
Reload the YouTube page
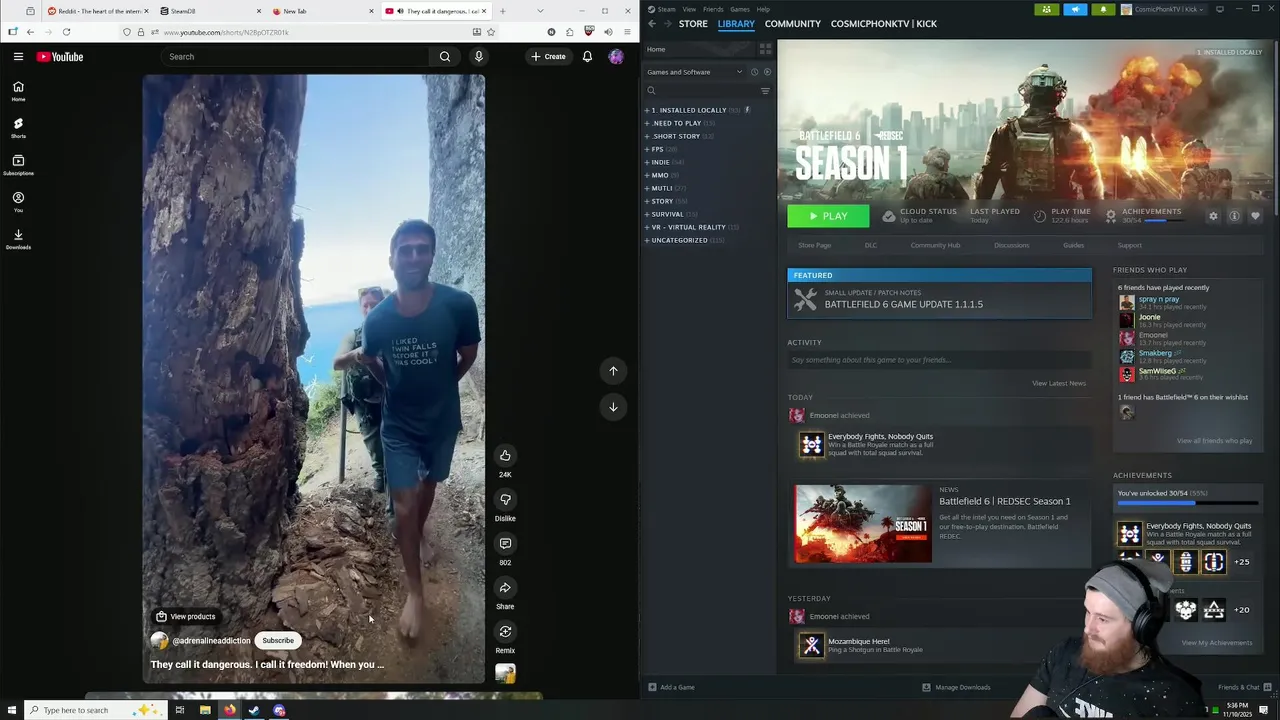click(66, 32)
